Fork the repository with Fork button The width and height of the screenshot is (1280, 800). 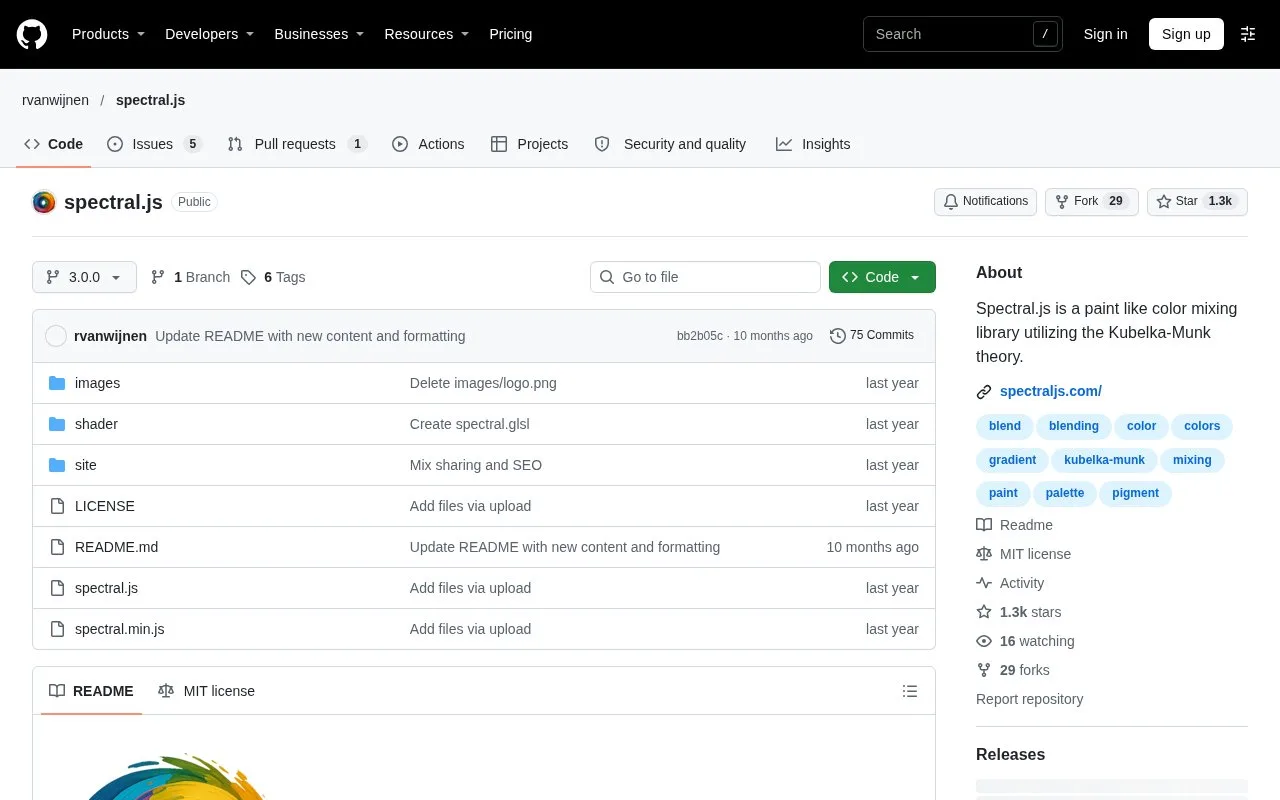coord(1091,202)
